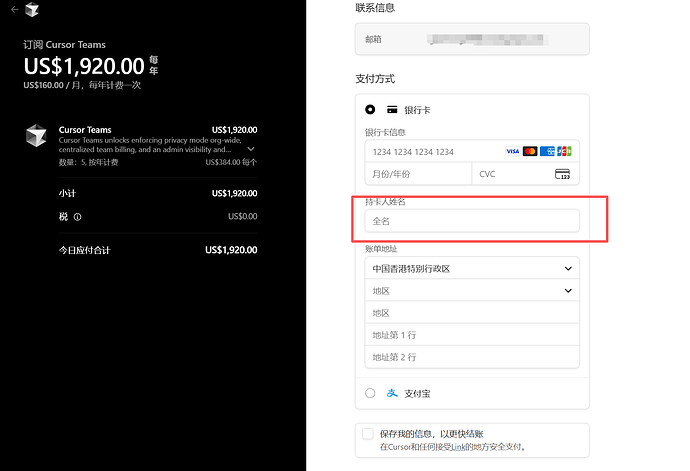Expand the Cursor Teams description chevron
The height and width of the screenshot is (471, 690).
pos(251,149)
